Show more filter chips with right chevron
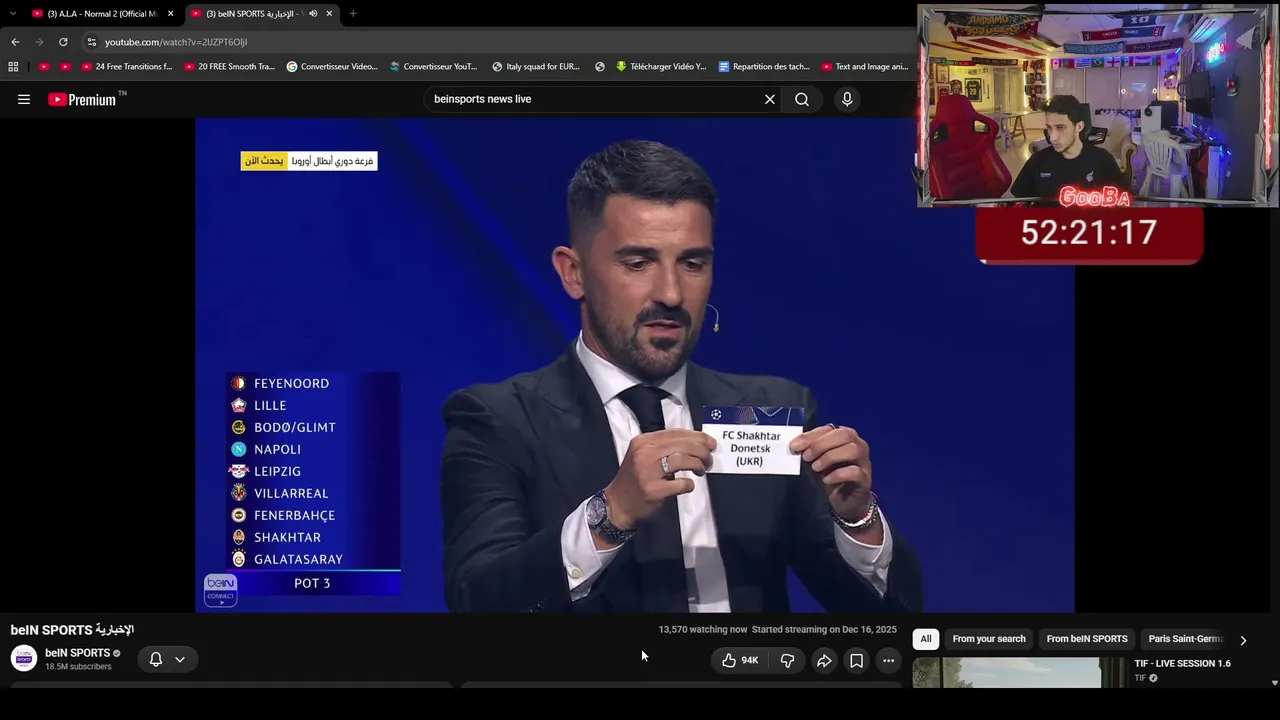 [1243, 640]
